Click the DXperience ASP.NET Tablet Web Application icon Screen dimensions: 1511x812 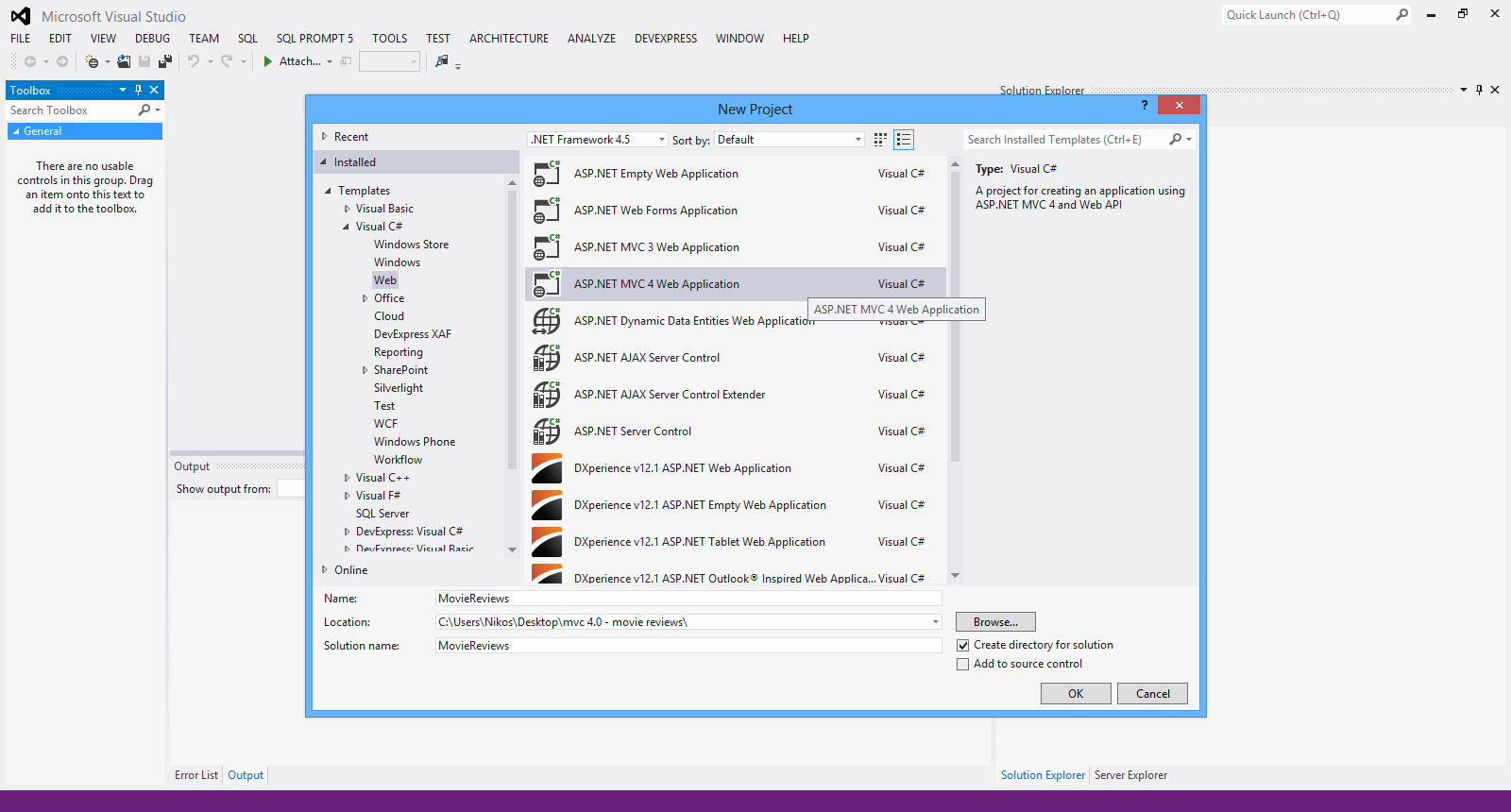tap(547, 542)
